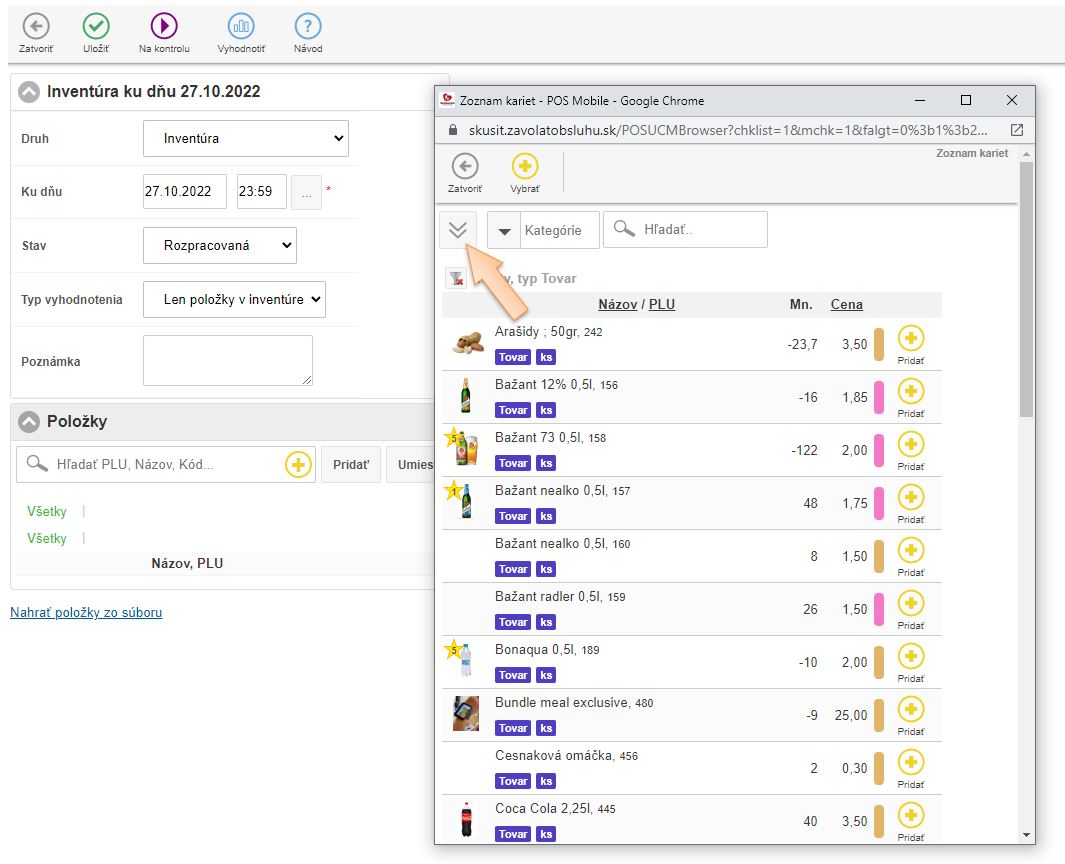Collapse the Položky section
The height and width of the screenshot is (864, 1065).
[29, 422]
